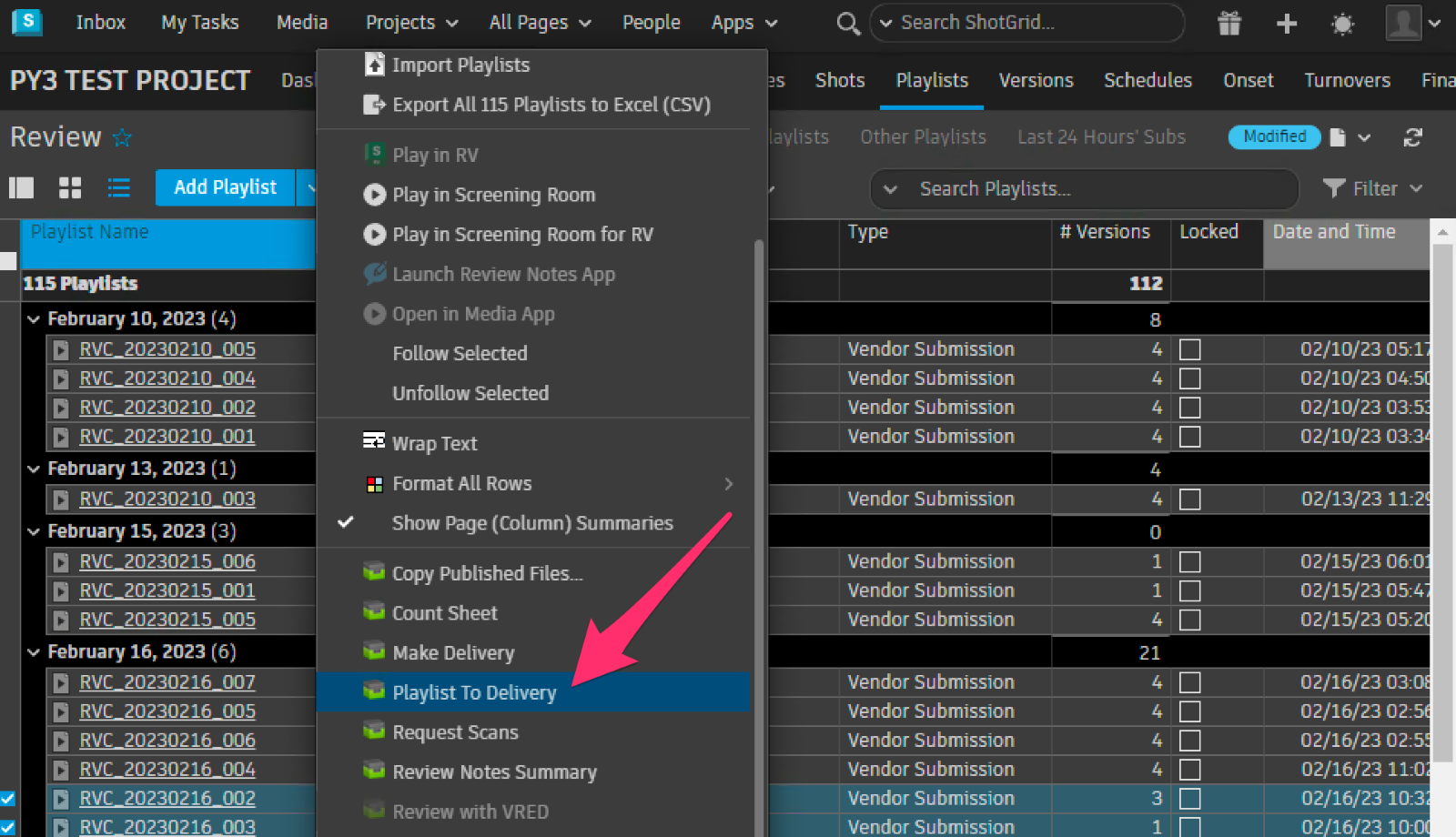This screenshot has width=1456, height=837.
Task: Toggle the sun theme brightness icon
Action: click(x=1342, y=24)
